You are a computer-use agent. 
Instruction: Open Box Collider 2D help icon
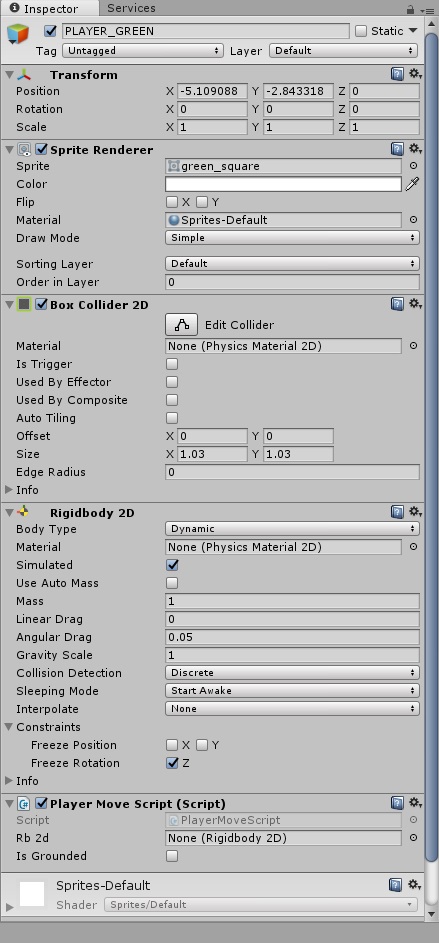(397, 304)
